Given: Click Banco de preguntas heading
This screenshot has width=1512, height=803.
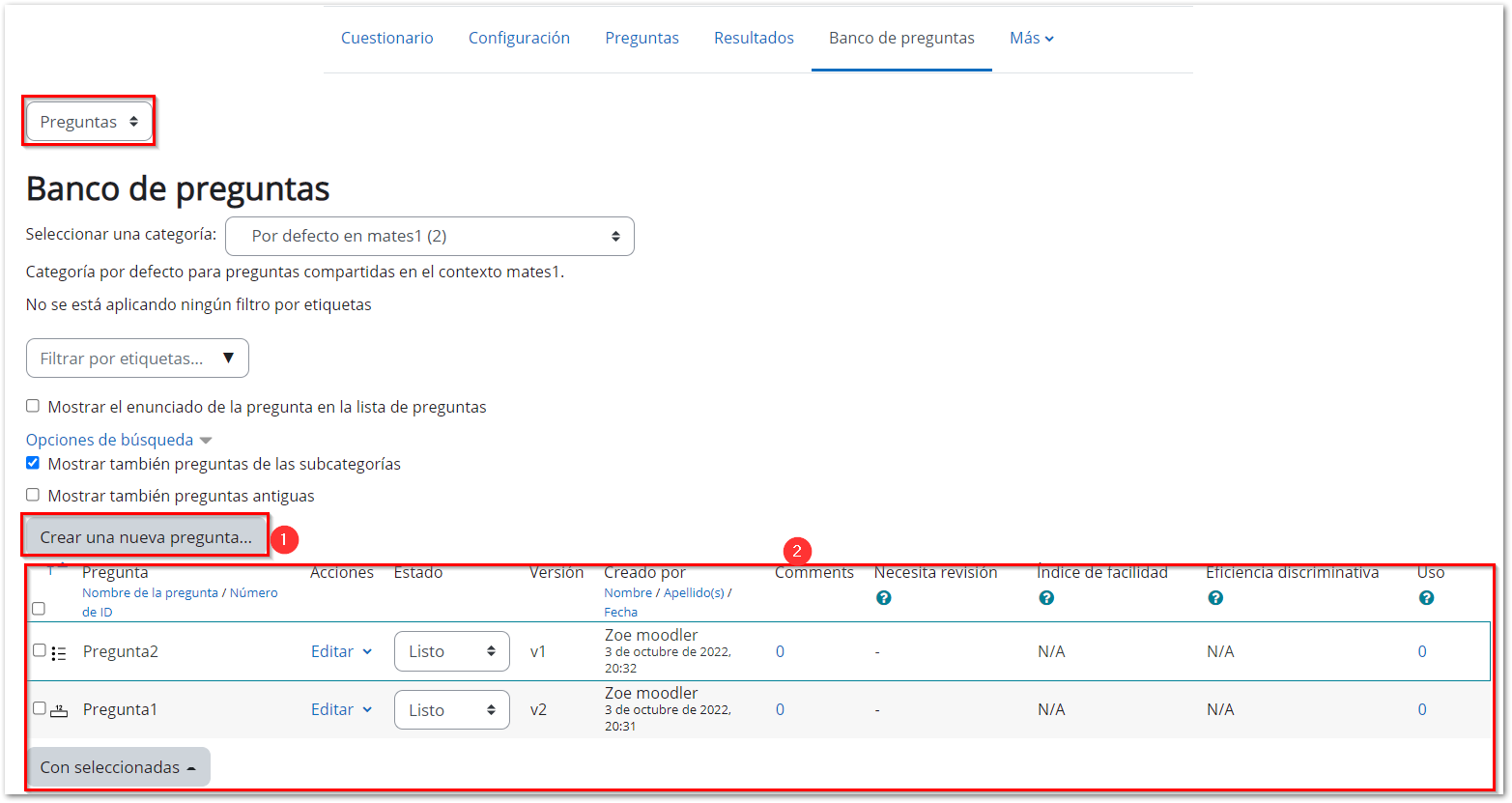Looking at the screenshot, I should pyautogui.click(x=178, y=188).
